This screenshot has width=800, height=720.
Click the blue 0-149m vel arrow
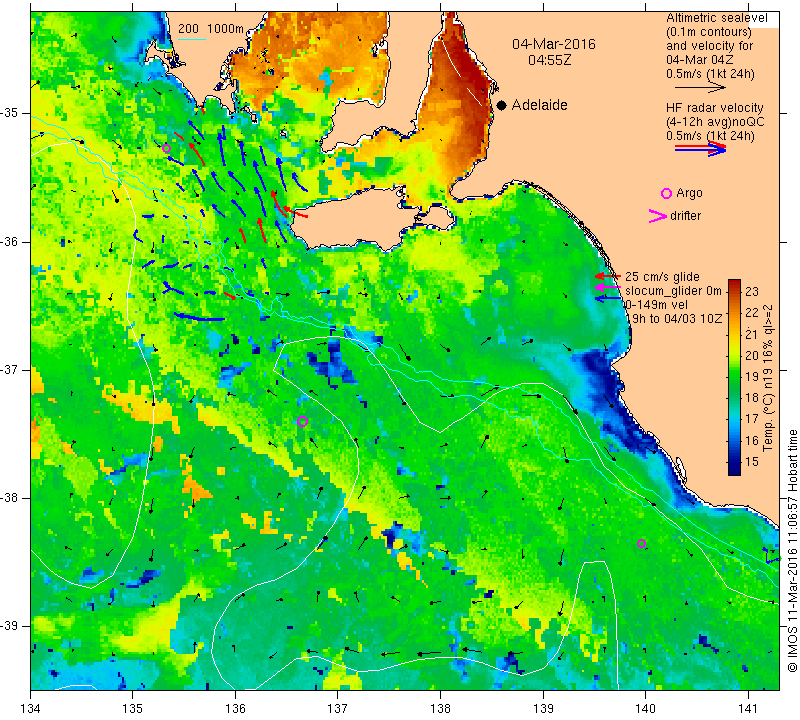point(607,298)
